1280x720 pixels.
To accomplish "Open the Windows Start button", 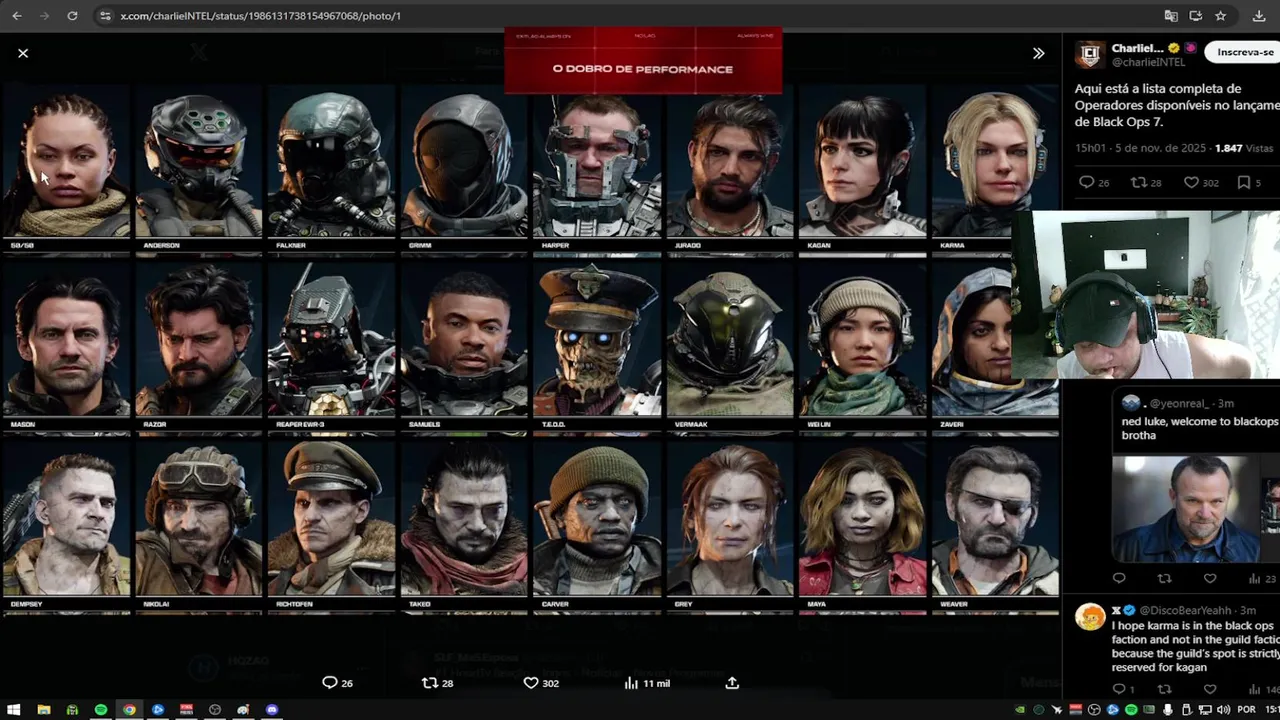I will (14, 709).
